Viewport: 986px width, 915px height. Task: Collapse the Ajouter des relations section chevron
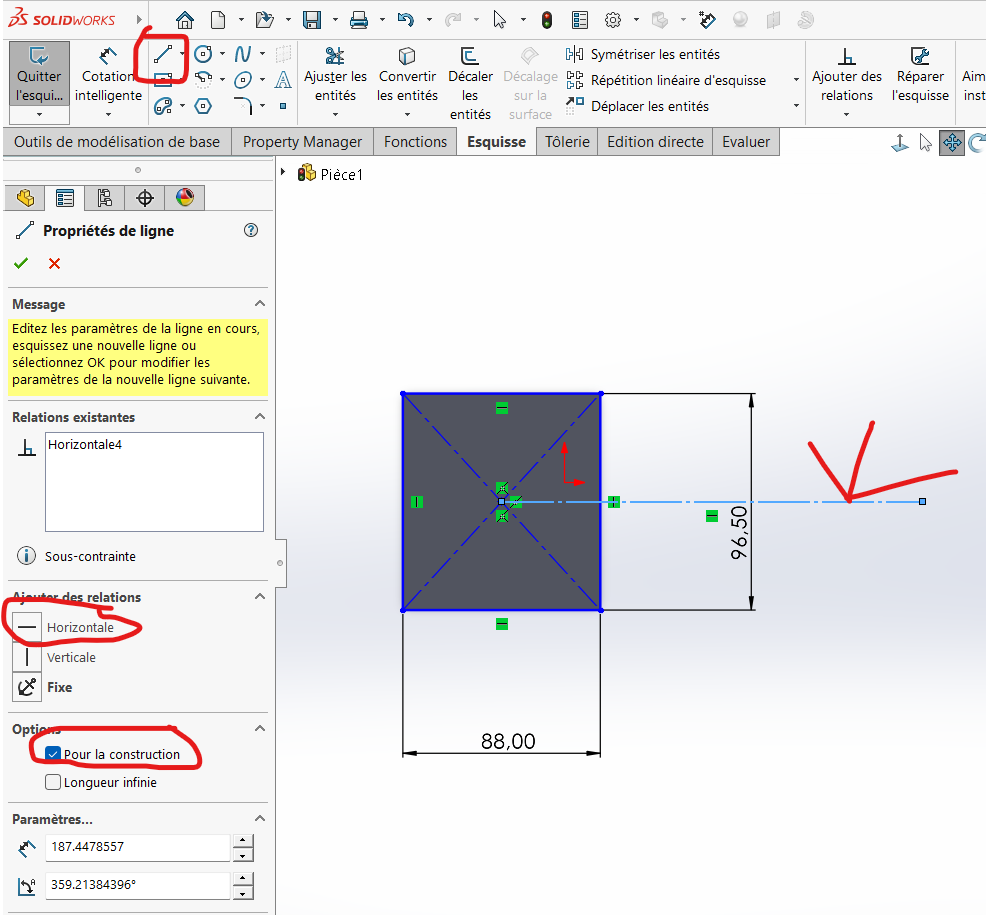(260, 597)
